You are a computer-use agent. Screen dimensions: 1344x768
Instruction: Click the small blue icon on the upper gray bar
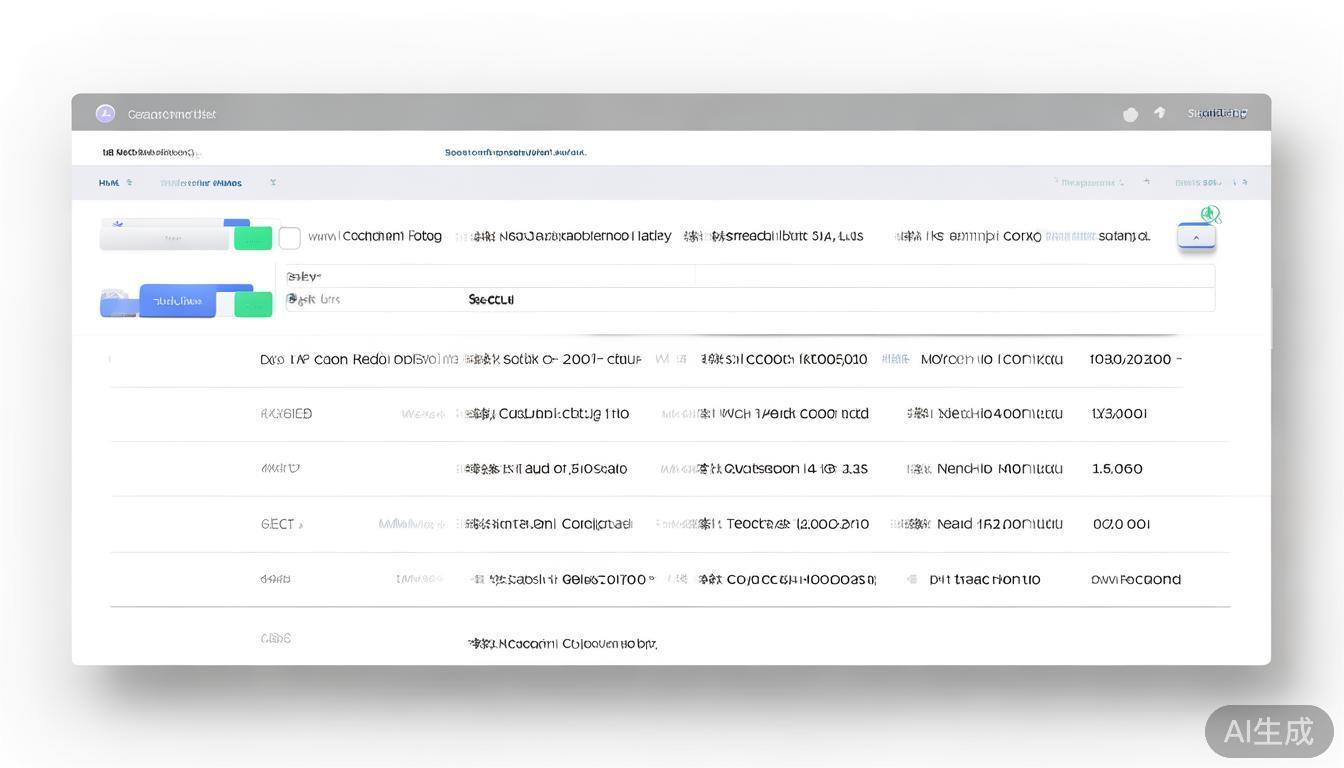pyautogui.click(x=118, y=225)
